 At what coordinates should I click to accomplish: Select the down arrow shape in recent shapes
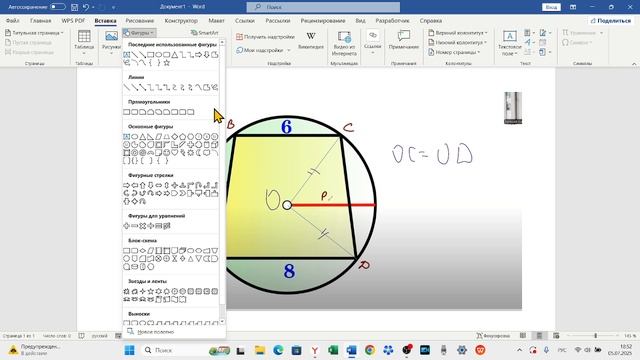(x=207, y=55)
